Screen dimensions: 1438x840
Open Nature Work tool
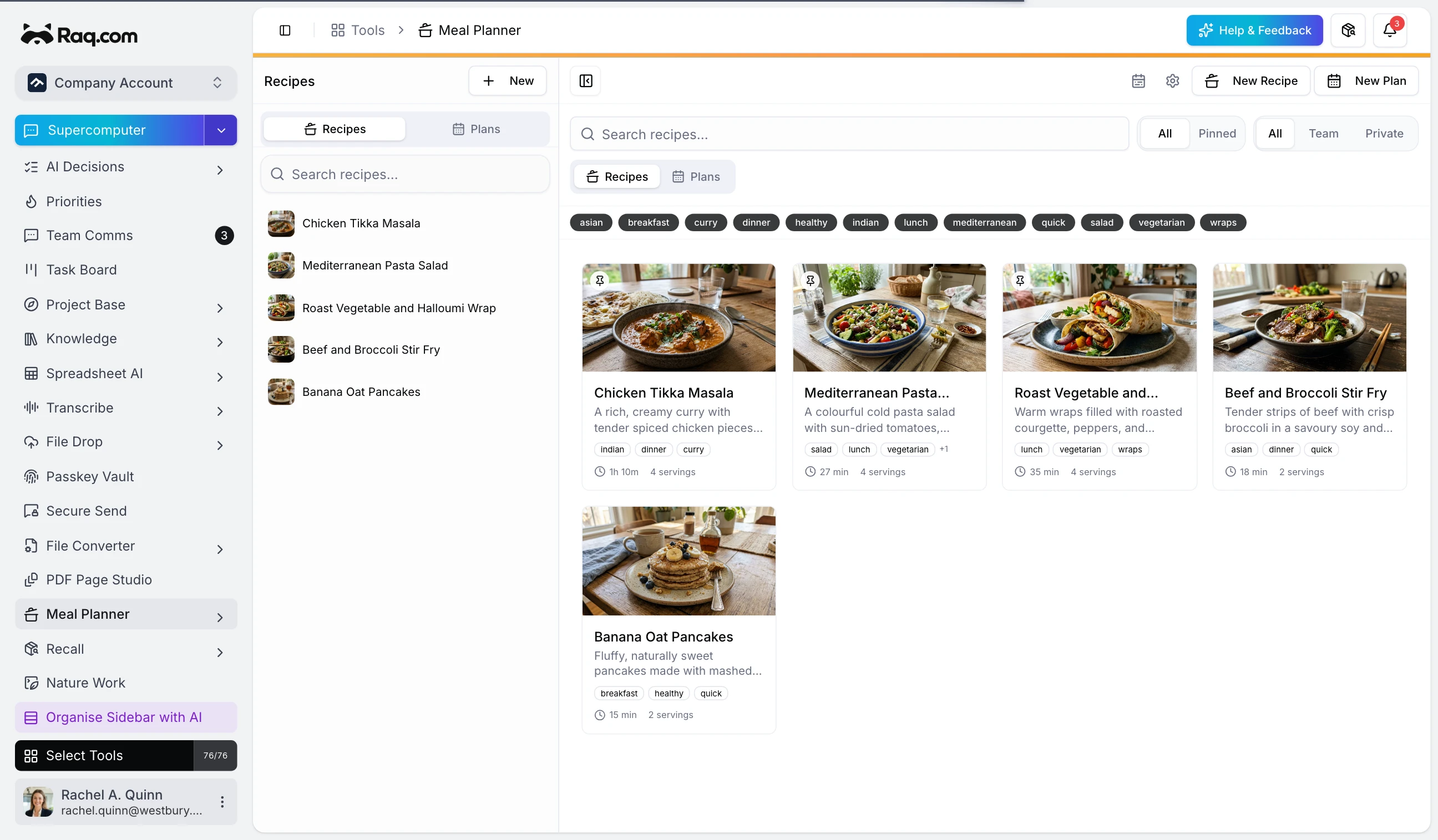[125, 683]
